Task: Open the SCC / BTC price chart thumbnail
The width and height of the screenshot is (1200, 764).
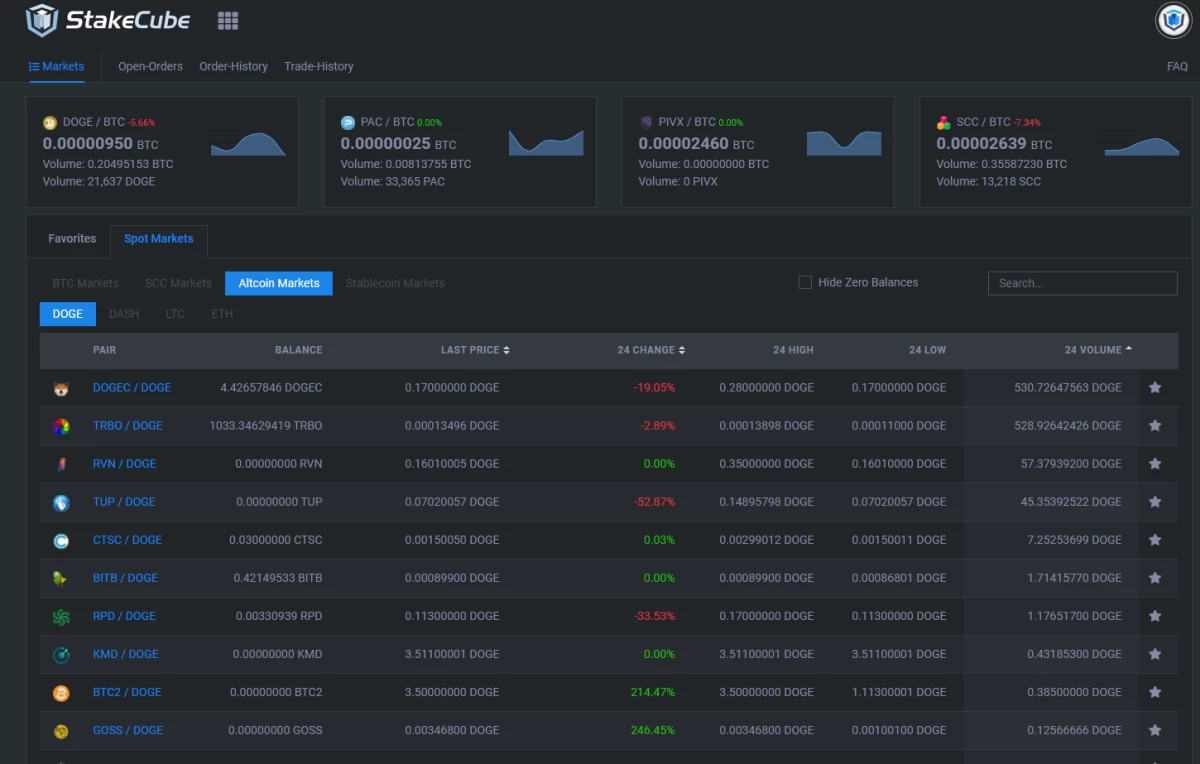Action: click(x=1142, y=145)
